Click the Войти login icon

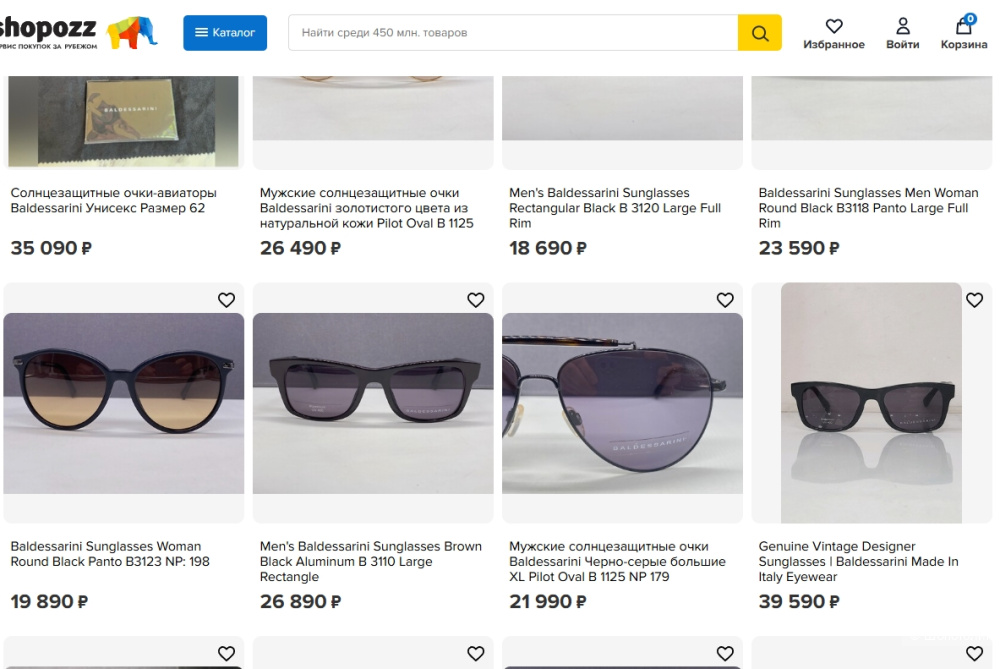902,33
